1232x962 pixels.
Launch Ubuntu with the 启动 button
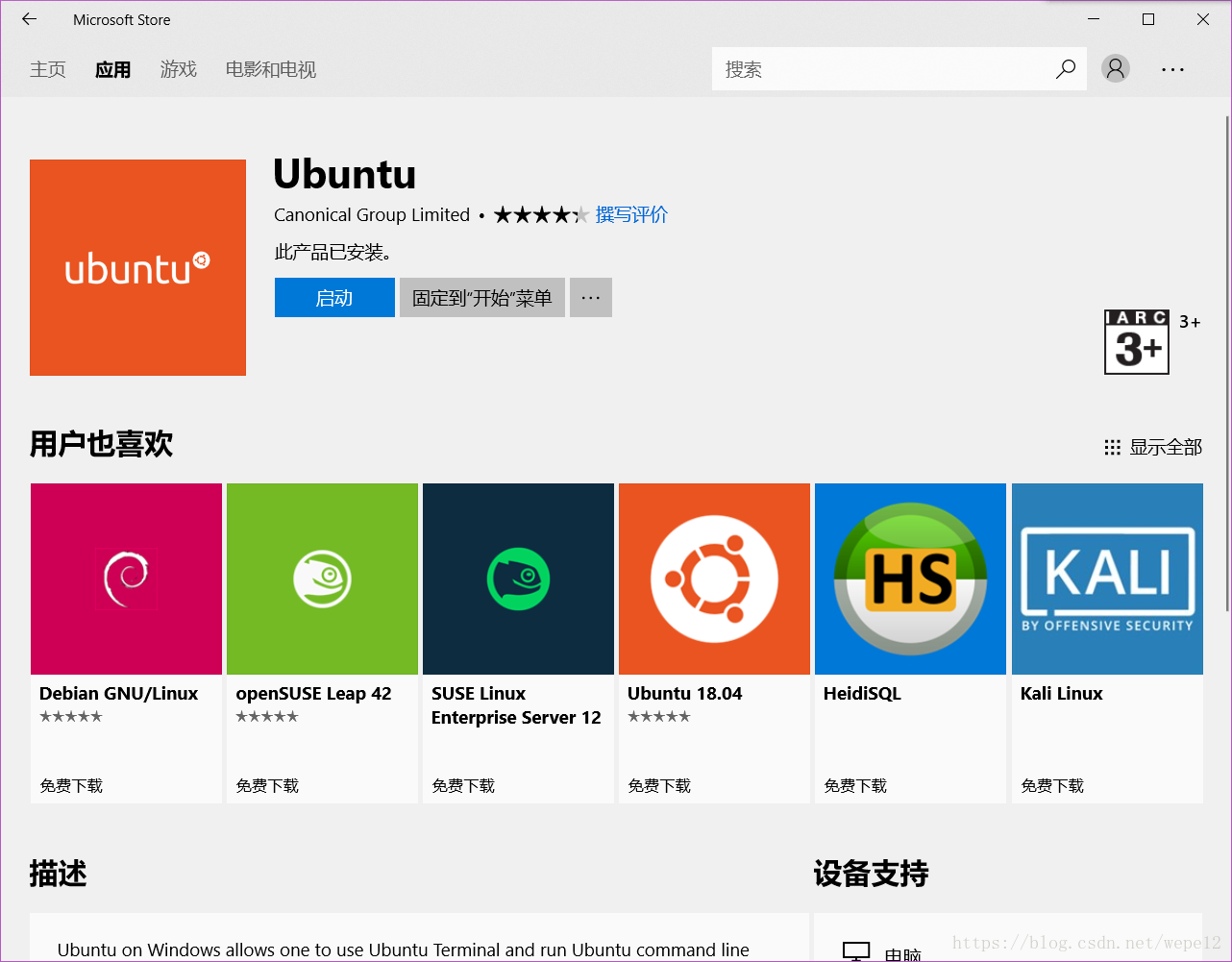pos(334,298)
